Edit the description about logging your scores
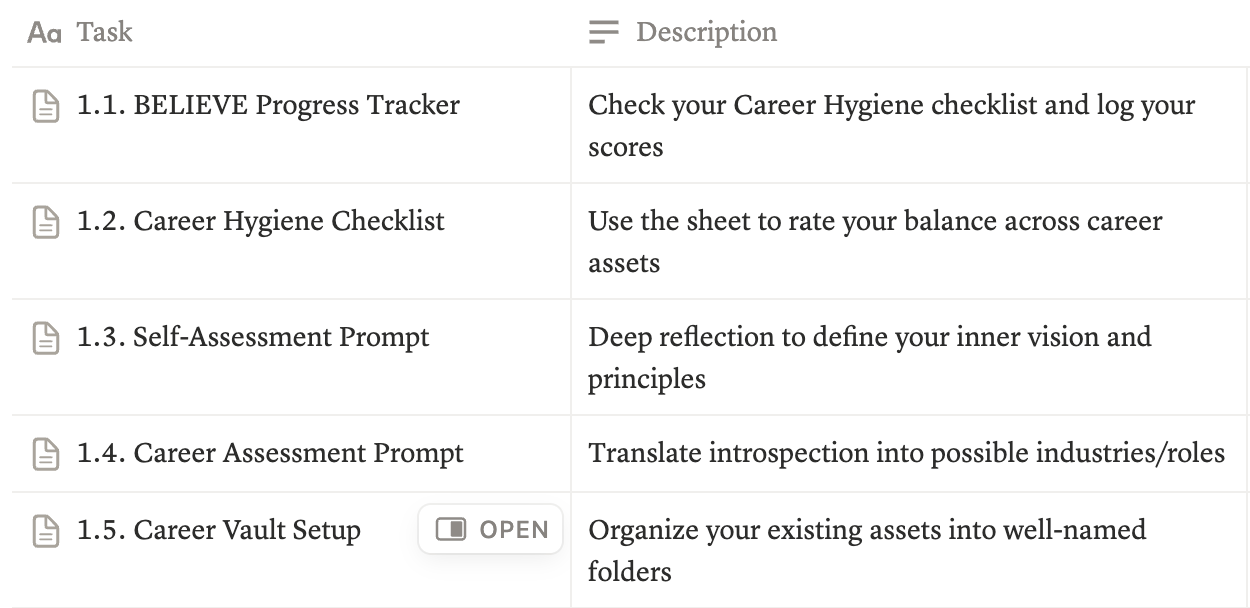The height and width of the screenshot is (608, 1250). [x=890, y=126]
